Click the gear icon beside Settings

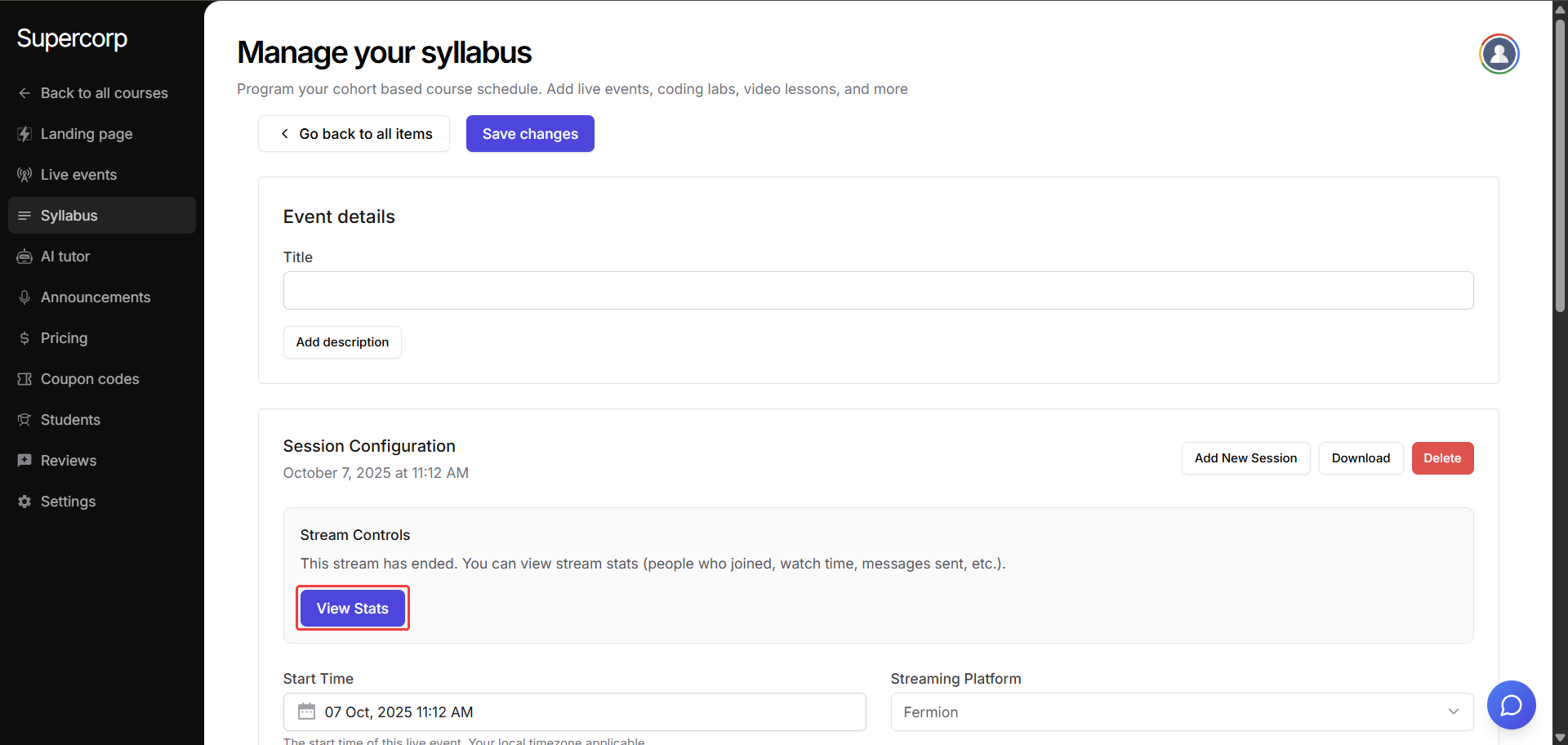click(24, 502)
